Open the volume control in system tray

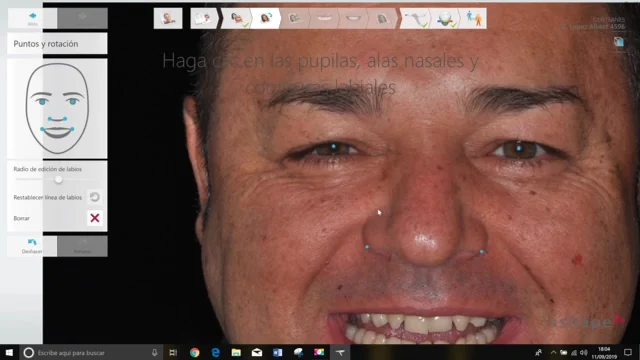[584, 353]
